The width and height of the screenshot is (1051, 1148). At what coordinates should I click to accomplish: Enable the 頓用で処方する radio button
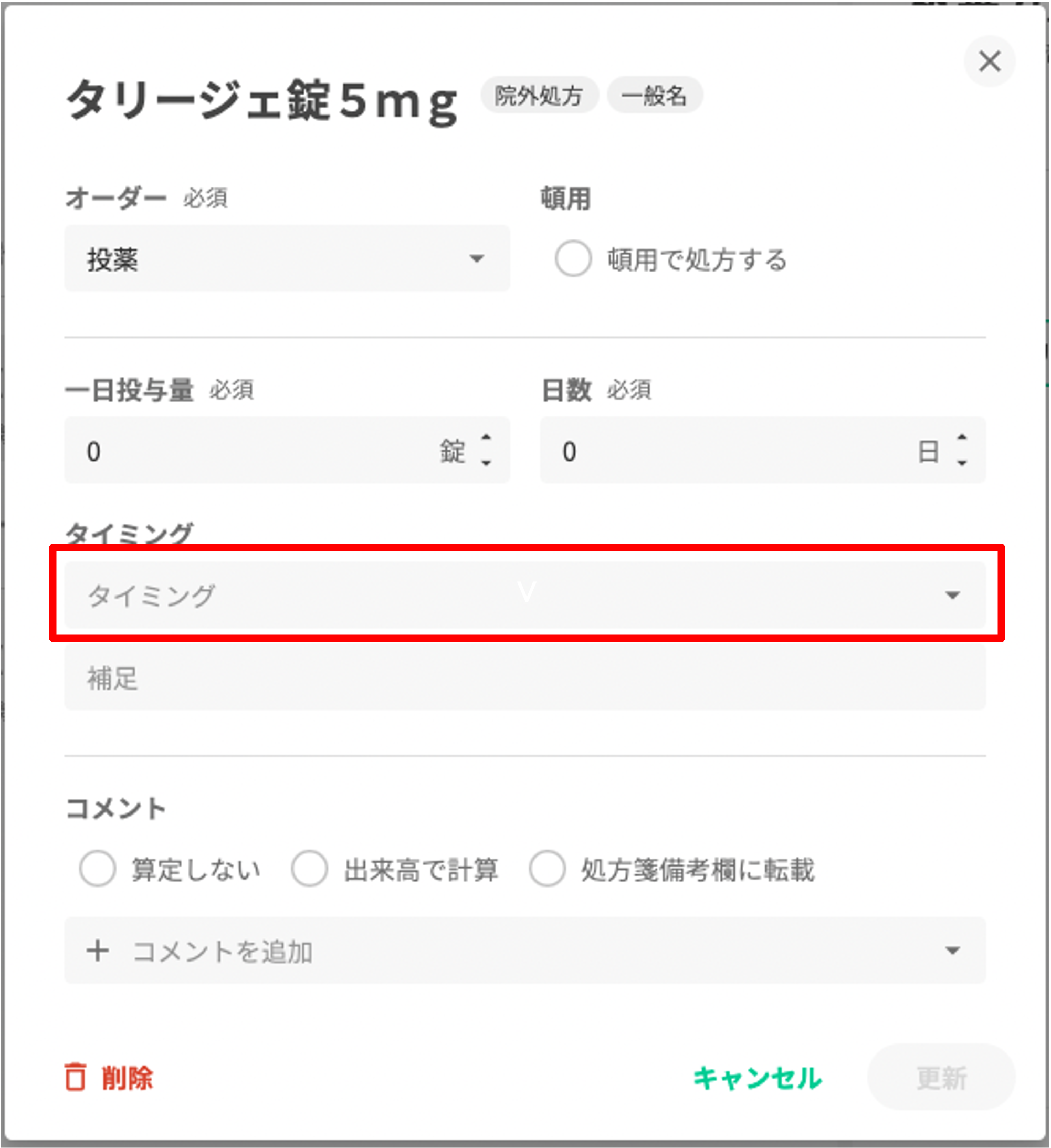click(x=573, y=258)
